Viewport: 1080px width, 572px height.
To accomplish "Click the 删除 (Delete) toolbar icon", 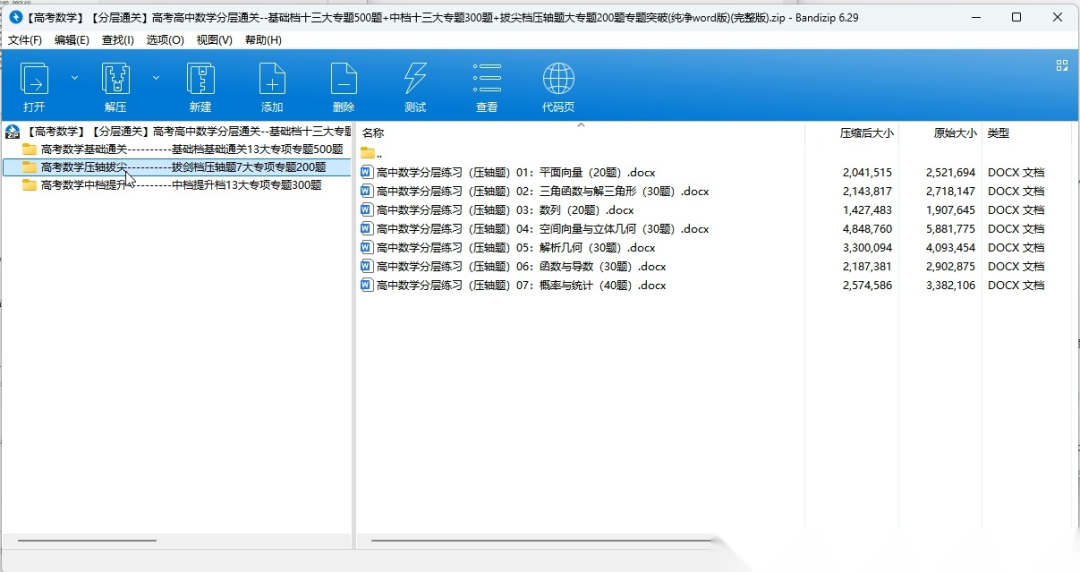I will (343, 80).
